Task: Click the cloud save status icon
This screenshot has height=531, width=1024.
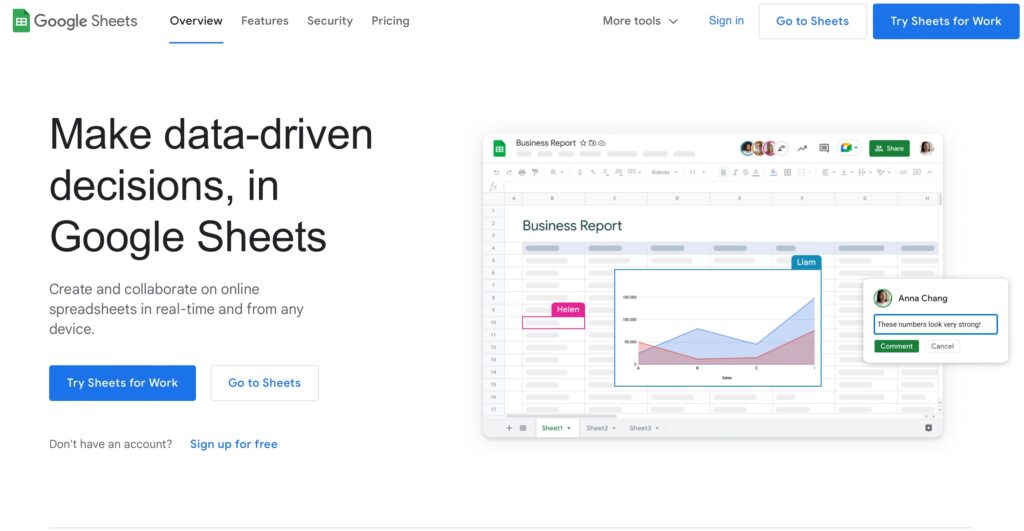Action: (601, 143)
